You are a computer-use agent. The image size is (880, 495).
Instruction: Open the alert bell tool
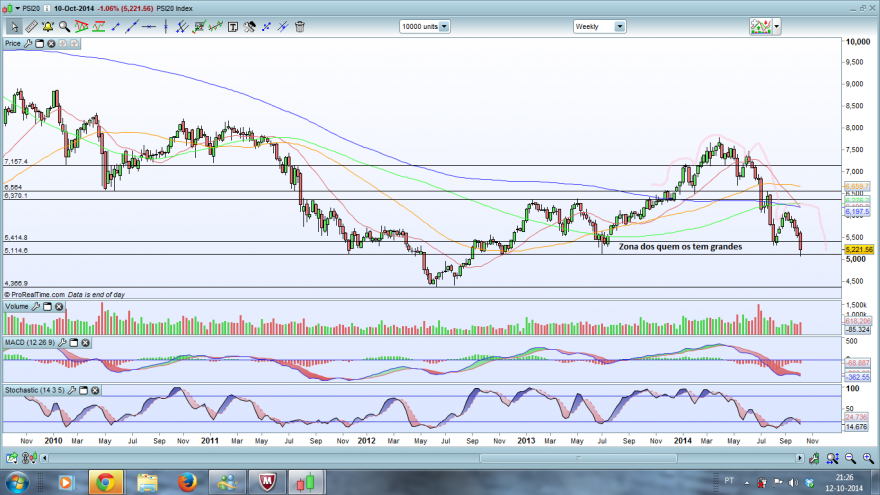48,26
